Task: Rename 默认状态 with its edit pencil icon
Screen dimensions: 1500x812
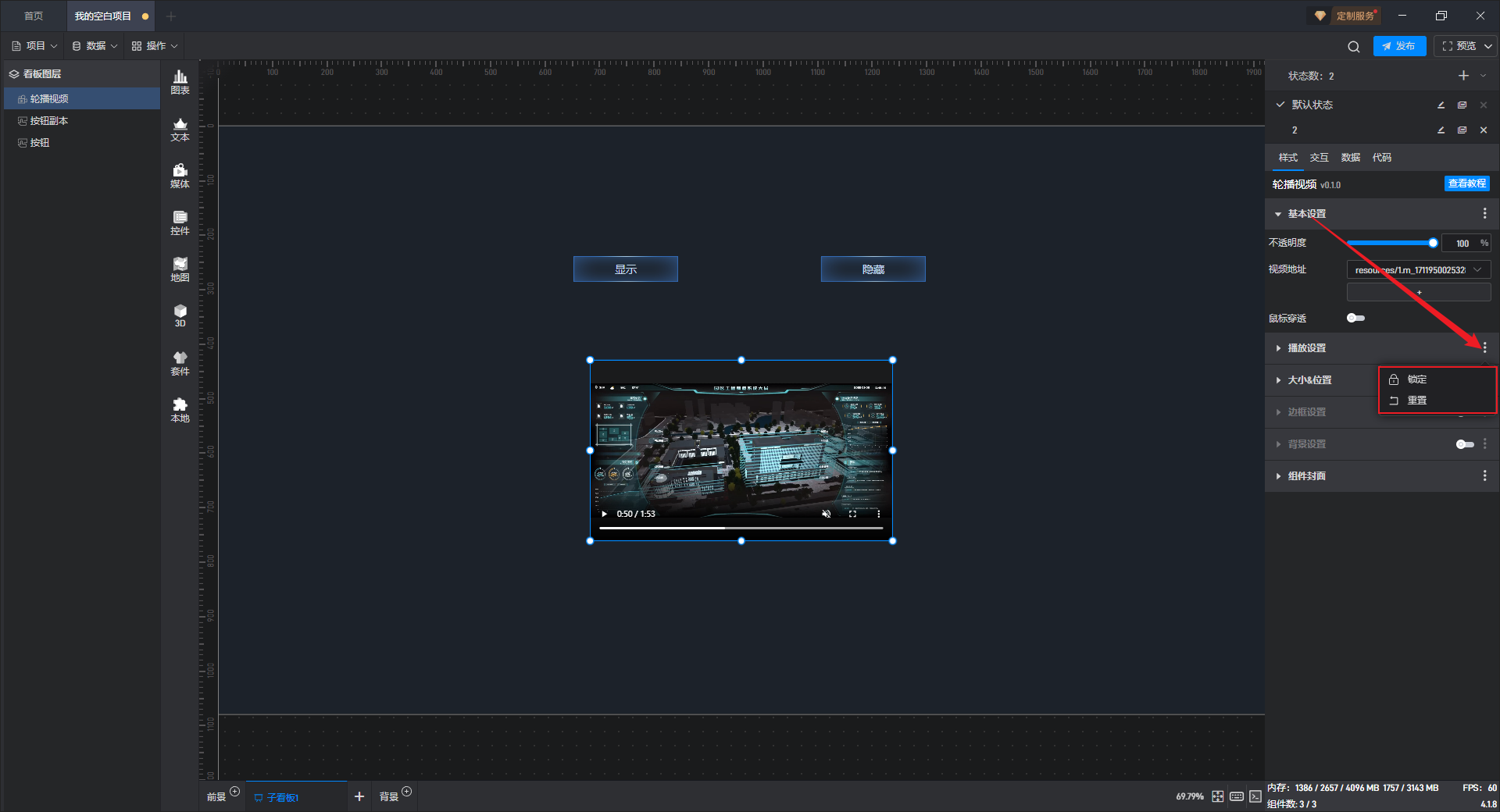Action: pyautogui.click(x=1441, y=105)
